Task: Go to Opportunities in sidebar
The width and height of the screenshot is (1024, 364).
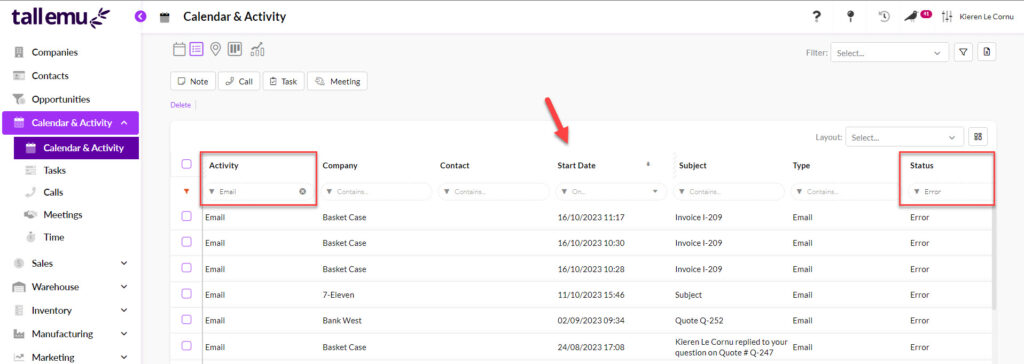Action: click(x=61, y=99)
